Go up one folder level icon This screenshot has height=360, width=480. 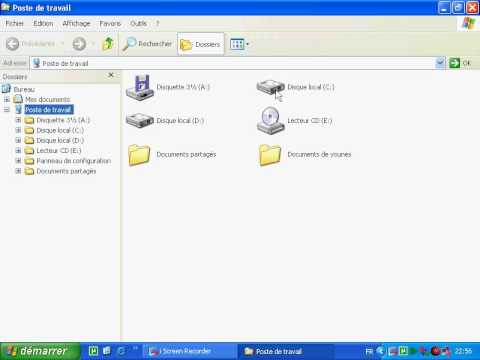pos(108,44)
